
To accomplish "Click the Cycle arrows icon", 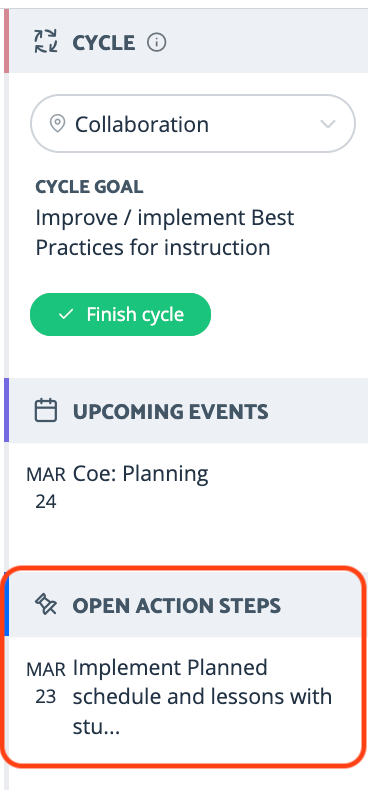I will coord(46,42).
